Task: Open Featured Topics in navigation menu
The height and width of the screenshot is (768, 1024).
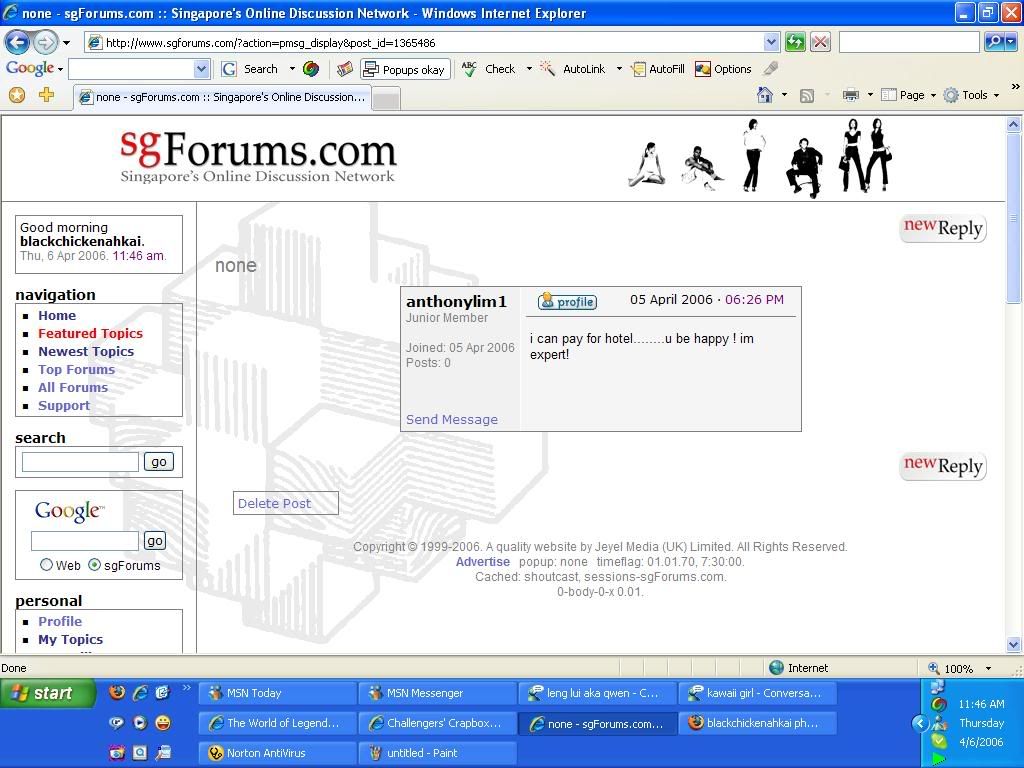Action: [90, 333]
